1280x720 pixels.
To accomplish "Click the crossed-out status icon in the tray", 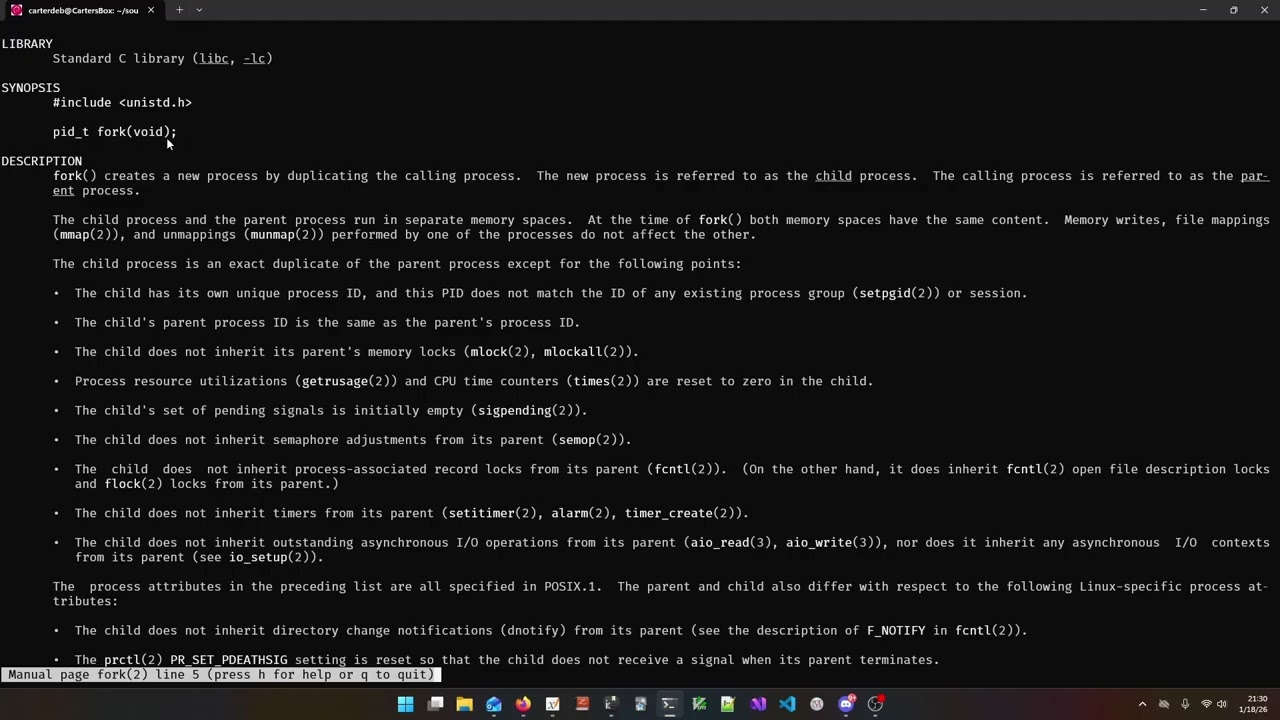I will [x=1164, y=704].
